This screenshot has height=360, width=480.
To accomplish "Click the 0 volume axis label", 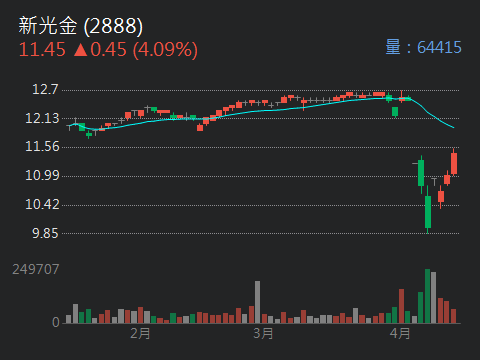I will [x=56, y=322].
